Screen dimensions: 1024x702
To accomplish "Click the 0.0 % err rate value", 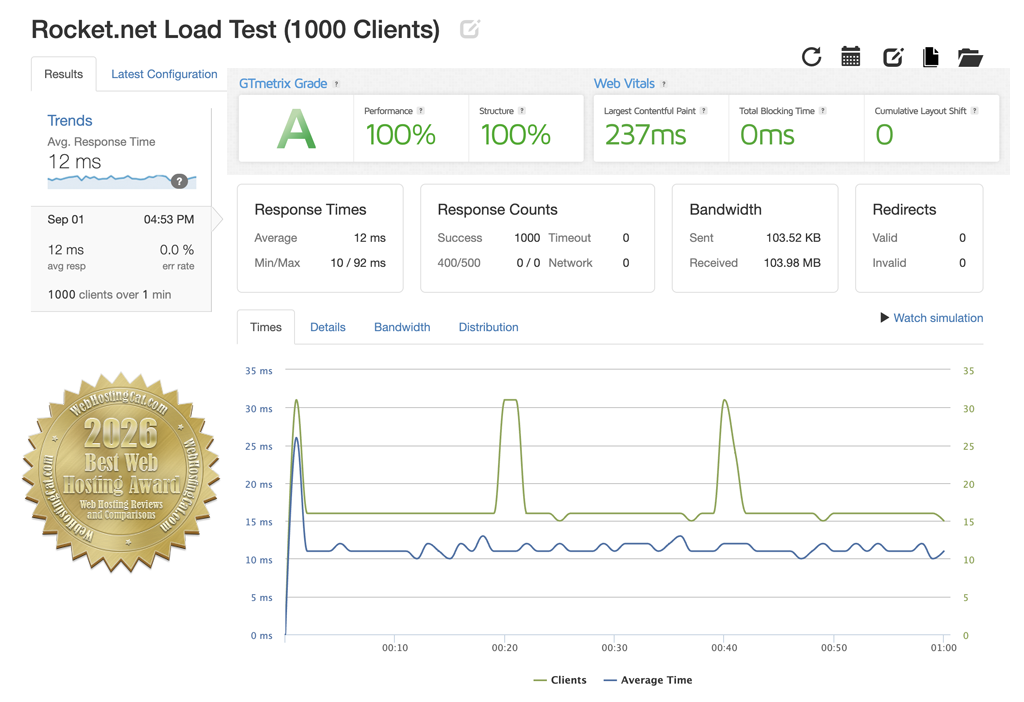I will pos(177,250).
